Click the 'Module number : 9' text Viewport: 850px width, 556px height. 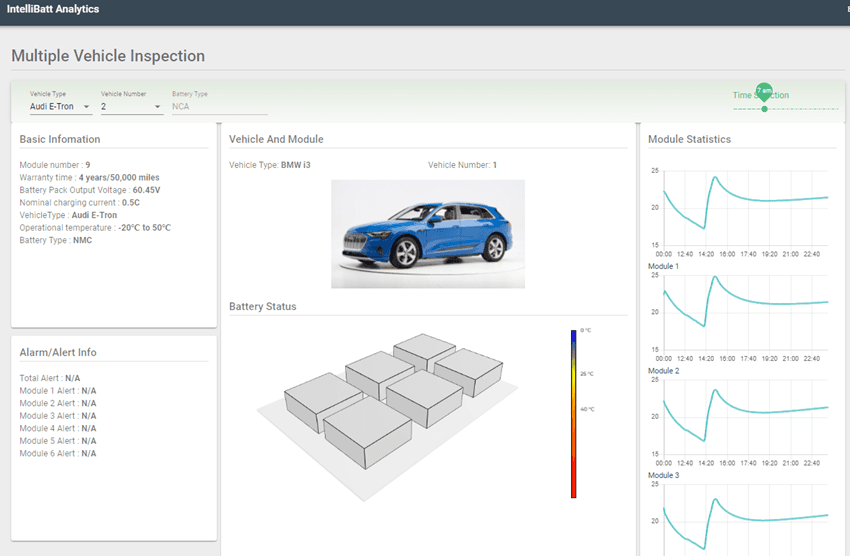tap(55, 165)
